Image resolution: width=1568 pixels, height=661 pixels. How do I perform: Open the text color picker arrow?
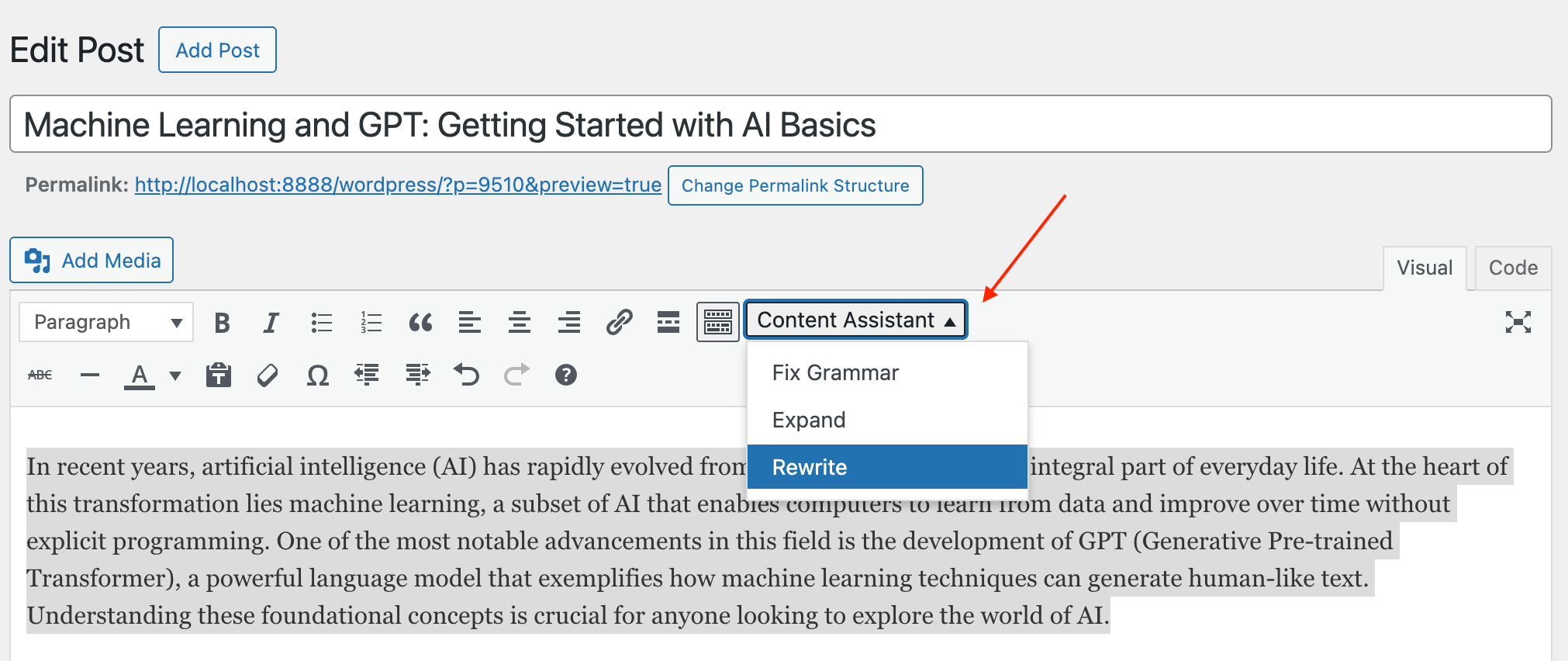(x=175, y=376)
